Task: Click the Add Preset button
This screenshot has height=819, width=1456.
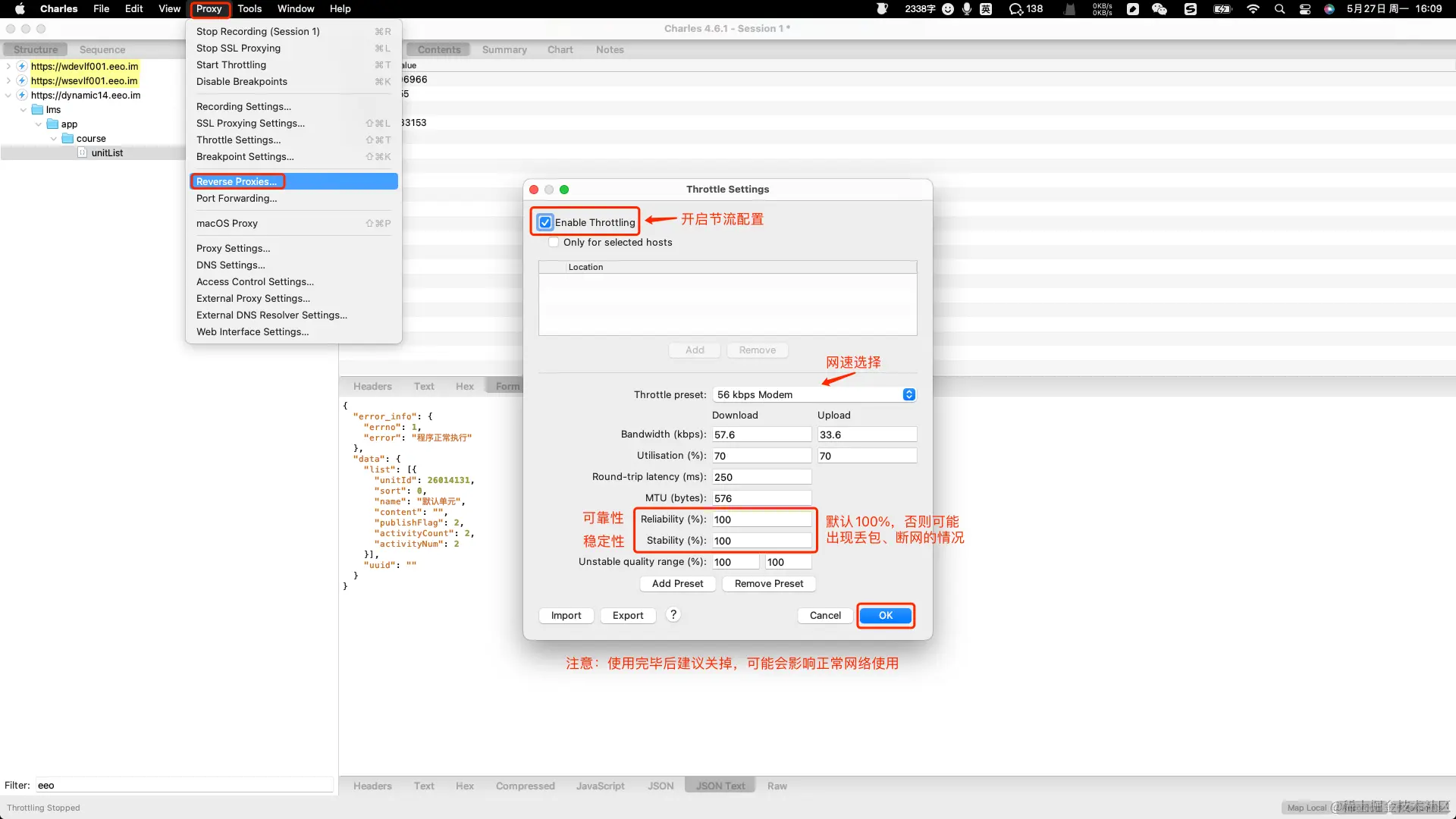Action: pos(678,583)
